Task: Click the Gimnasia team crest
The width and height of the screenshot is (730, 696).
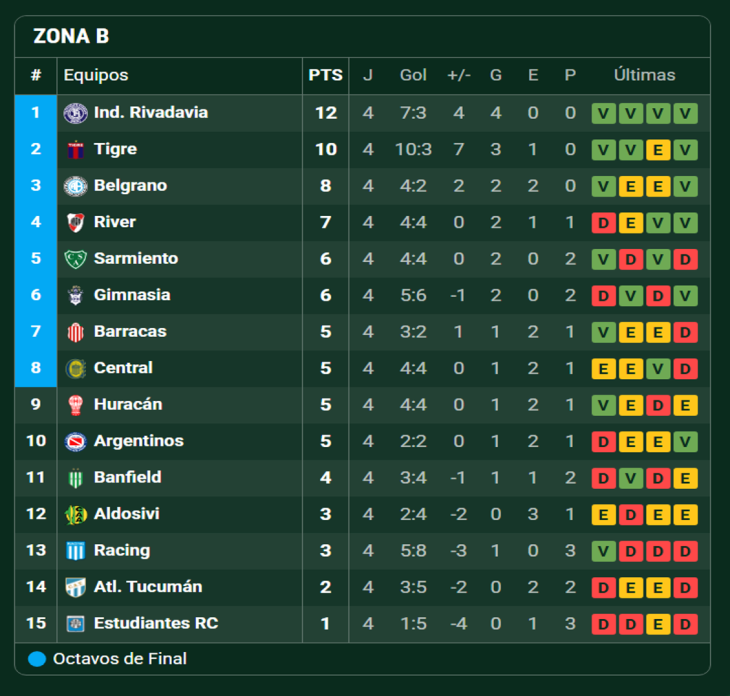Action: (75, 295)
